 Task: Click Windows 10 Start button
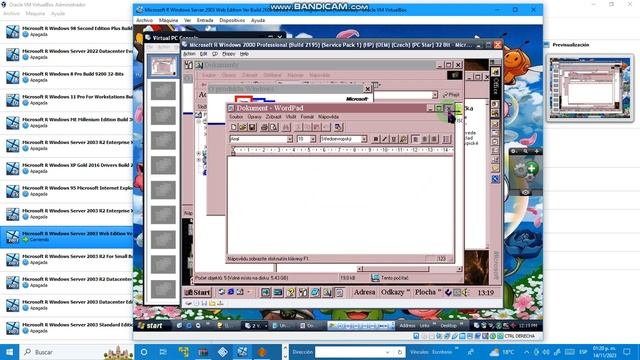coord(9,352)
